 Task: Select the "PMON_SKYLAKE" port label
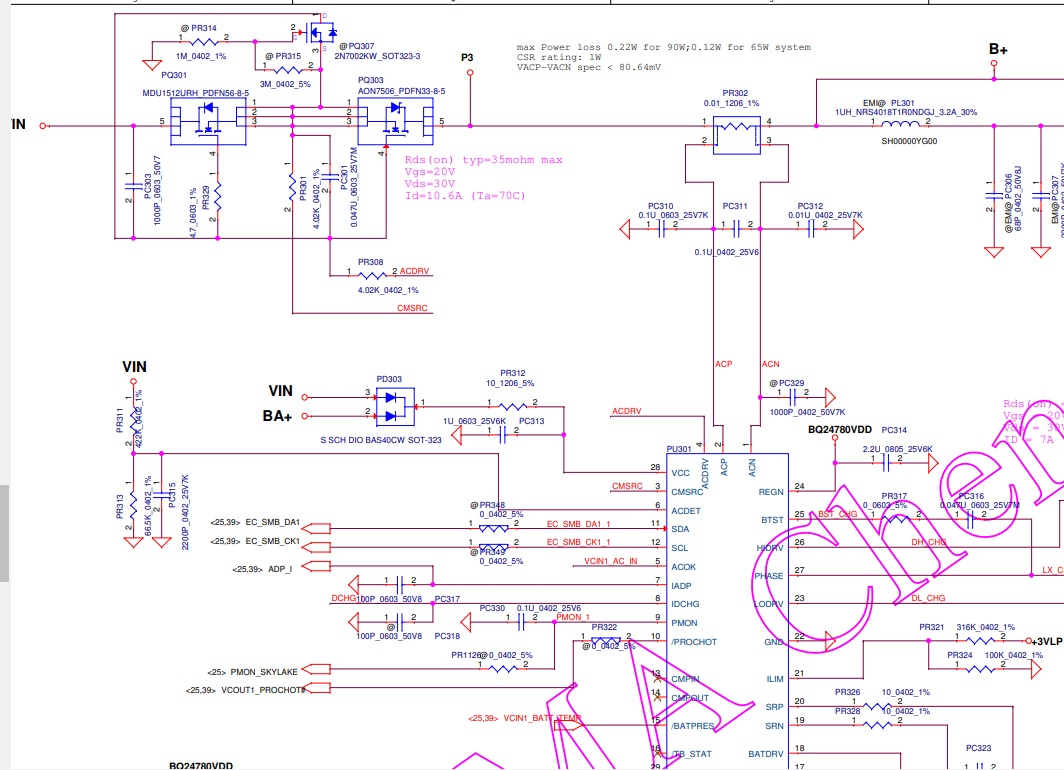coord(264,672)
